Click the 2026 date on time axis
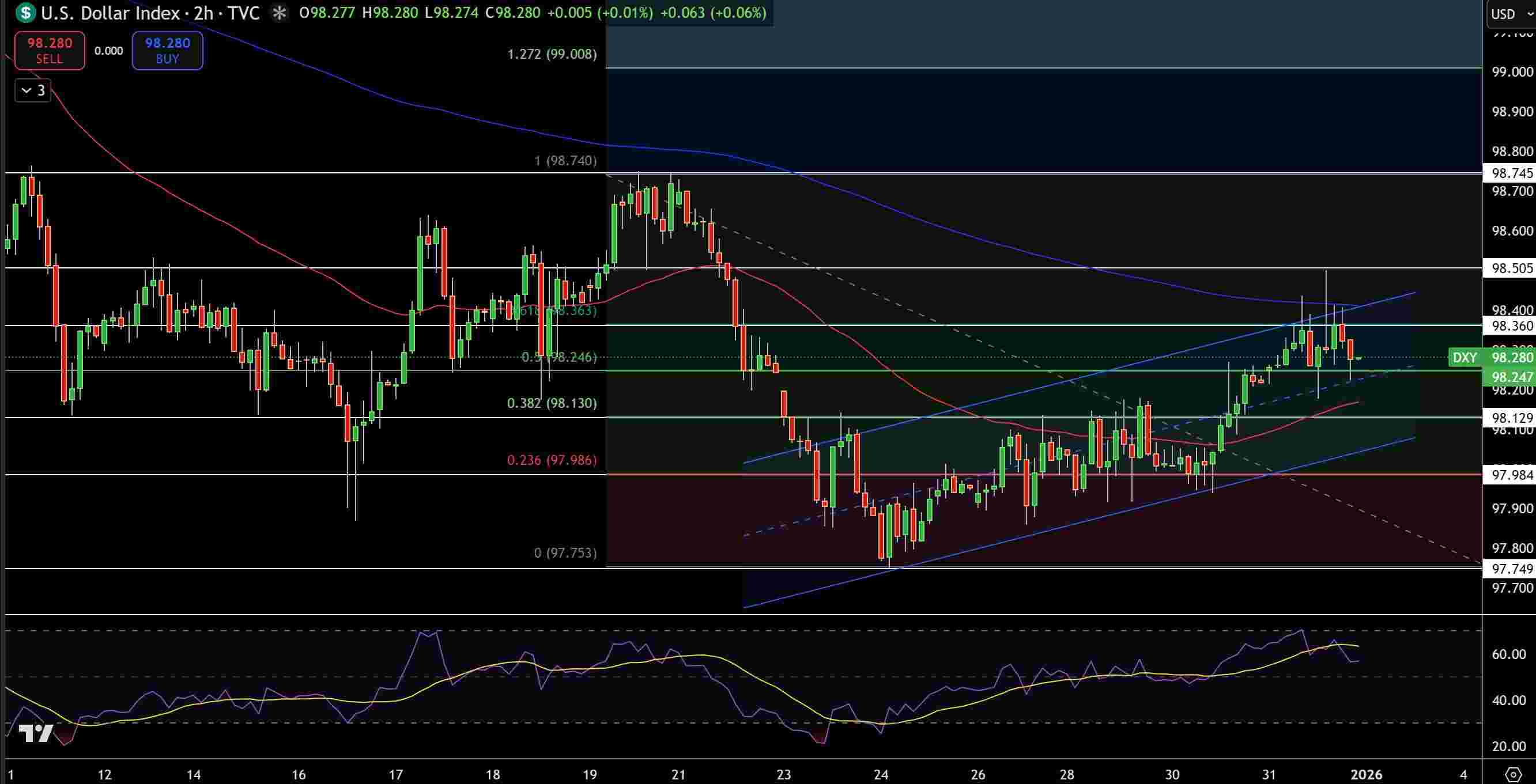 click(x=1366, y=774)
